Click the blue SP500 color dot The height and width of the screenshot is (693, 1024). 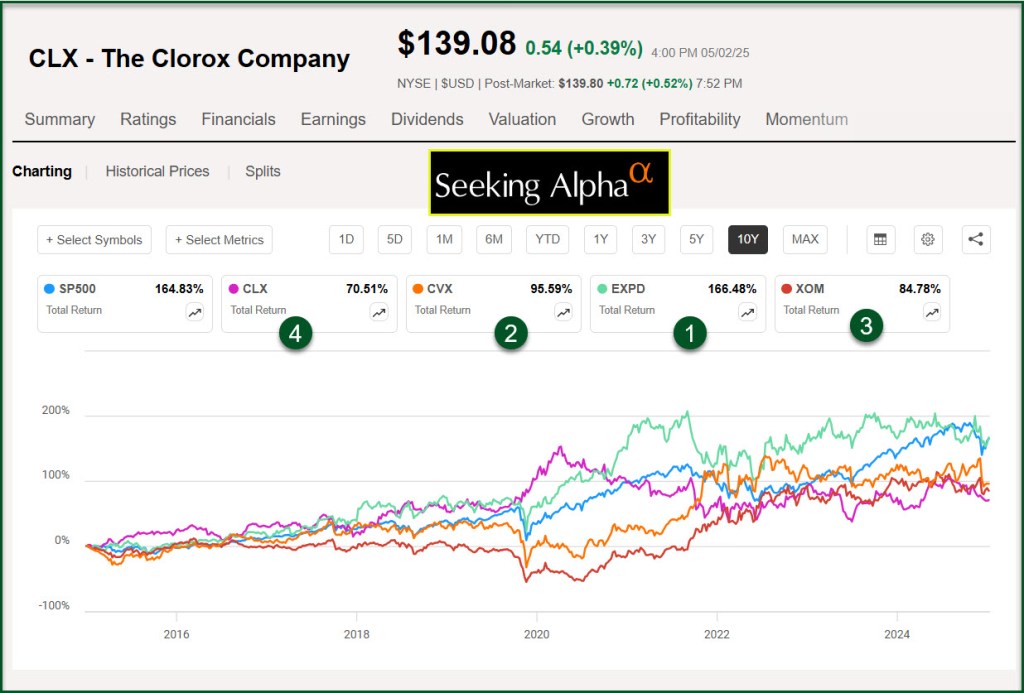click(x=50, y=289)
